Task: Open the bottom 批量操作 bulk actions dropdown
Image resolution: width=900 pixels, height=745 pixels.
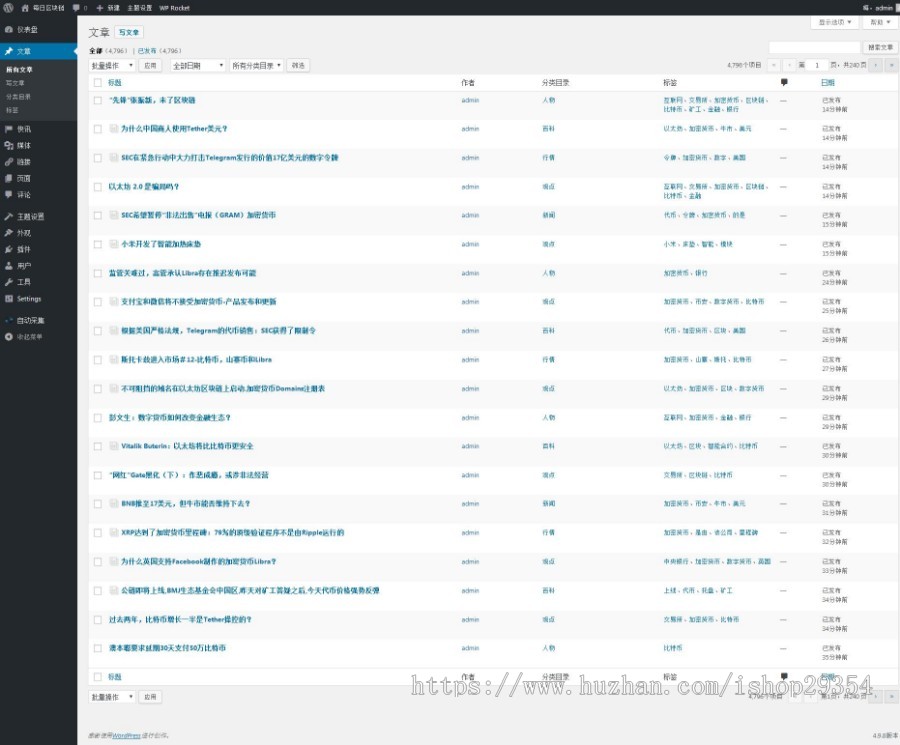Action: click(112, 697)
